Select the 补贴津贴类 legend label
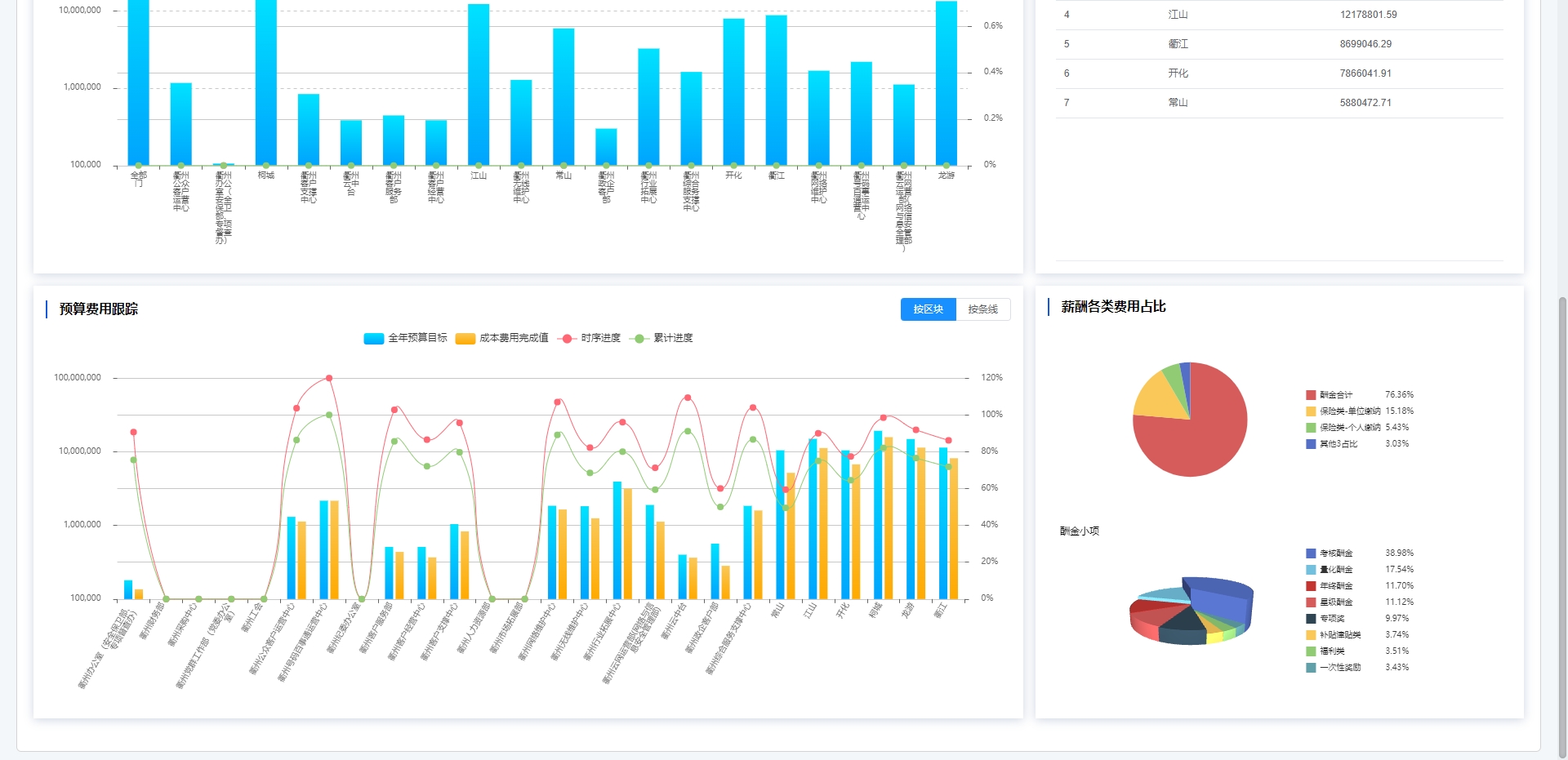 coord(1340,635)
